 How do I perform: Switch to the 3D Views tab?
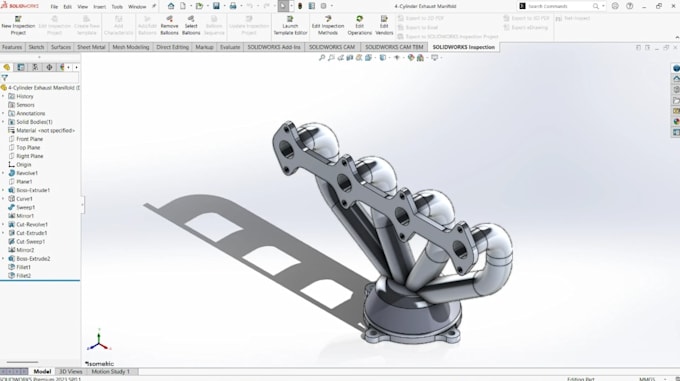(x=71, y=371)
